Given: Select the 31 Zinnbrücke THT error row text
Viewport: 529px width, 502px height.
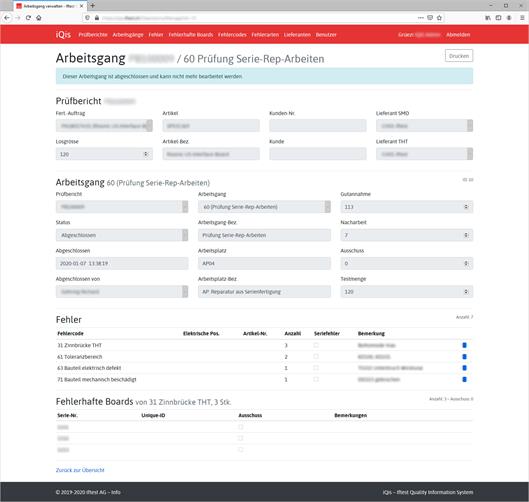Looking at the screenshot, I should (x=79, y=345).
